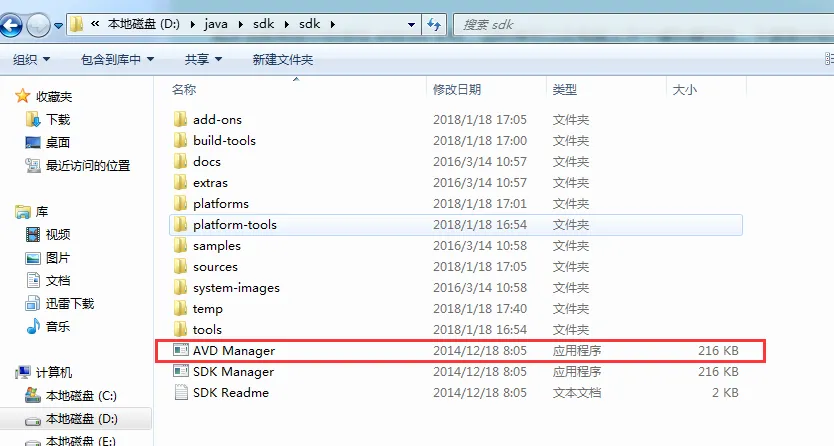This screenshot has height=446, width=834.
Task: Select 本地磁盘 (D:) in the sidebar
Action: coord(81,419)
